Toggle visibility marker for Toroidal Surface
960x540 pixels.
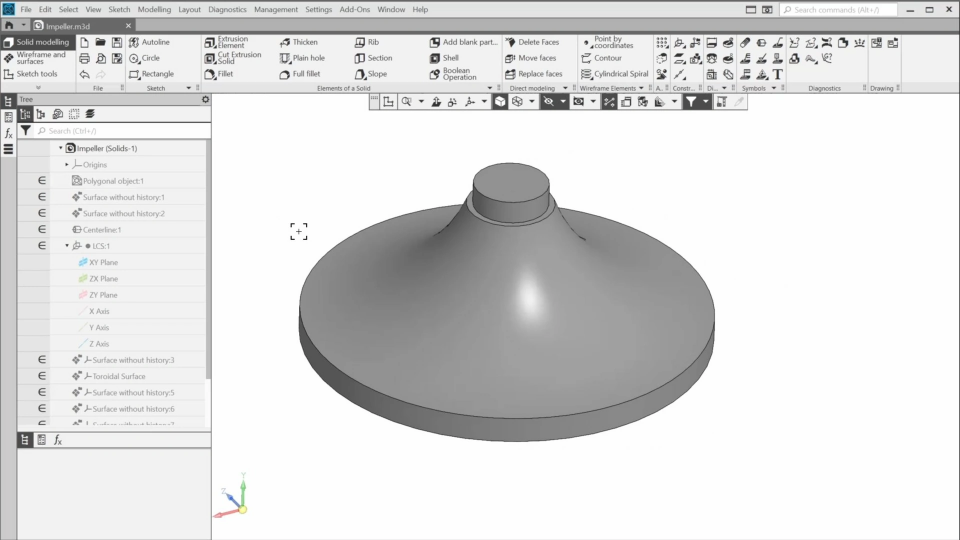click(42, 376)
